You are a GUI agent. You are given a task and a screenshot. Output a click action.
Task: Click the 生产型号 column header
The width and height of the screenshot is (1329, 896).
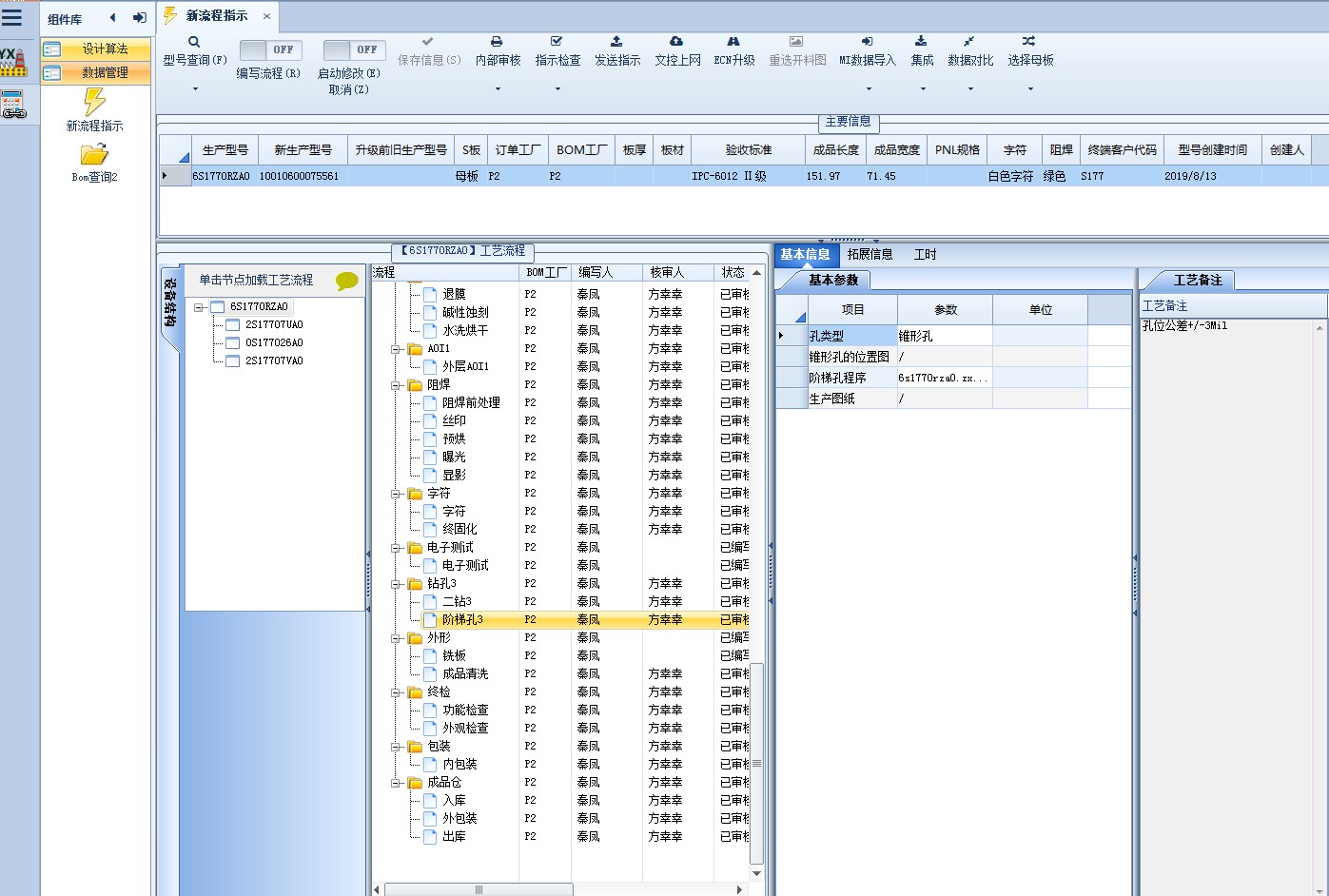(x=225, y=150)
